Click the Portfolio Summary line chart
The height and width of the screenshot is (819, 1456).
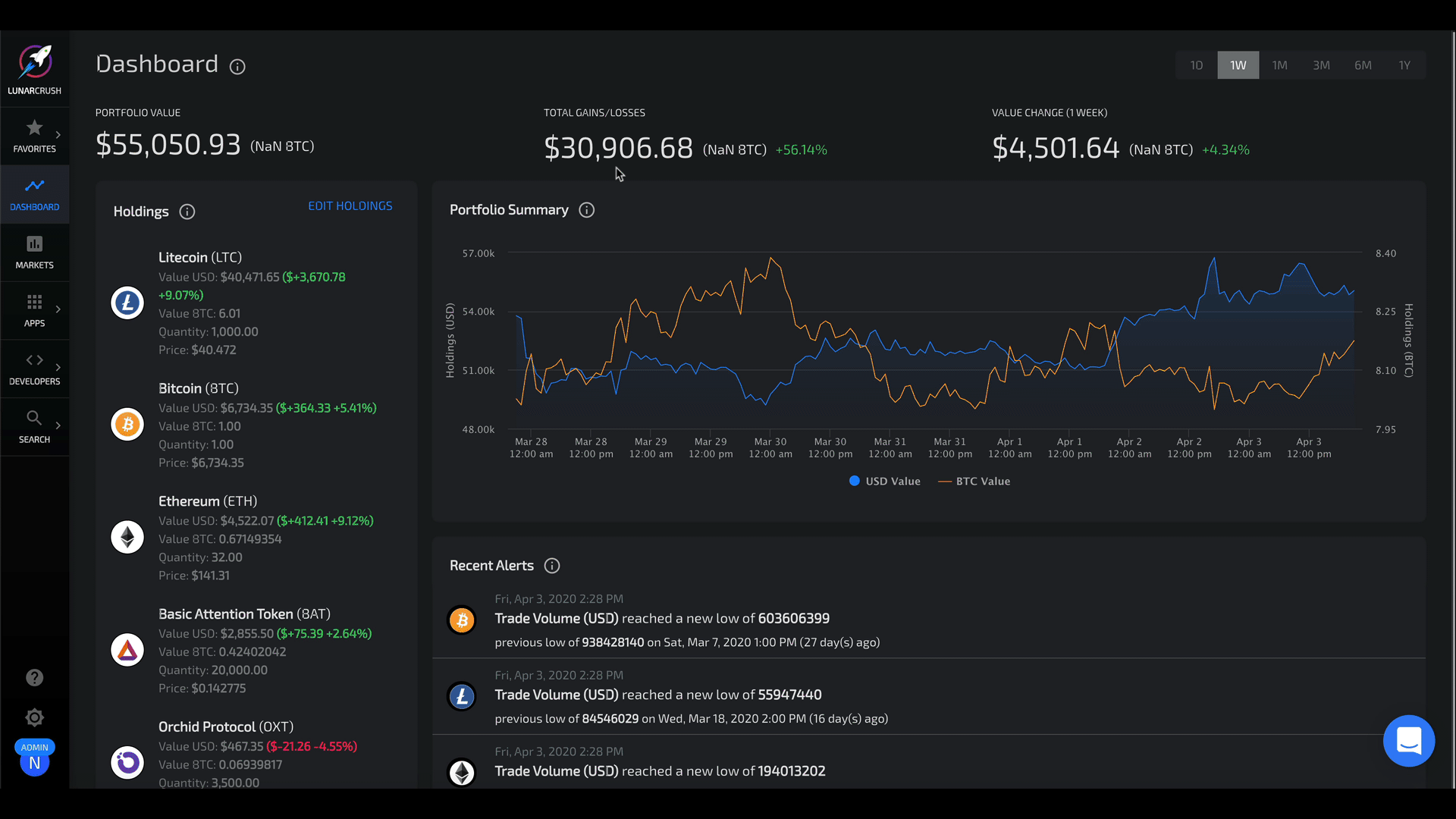[x=934, y=341]
